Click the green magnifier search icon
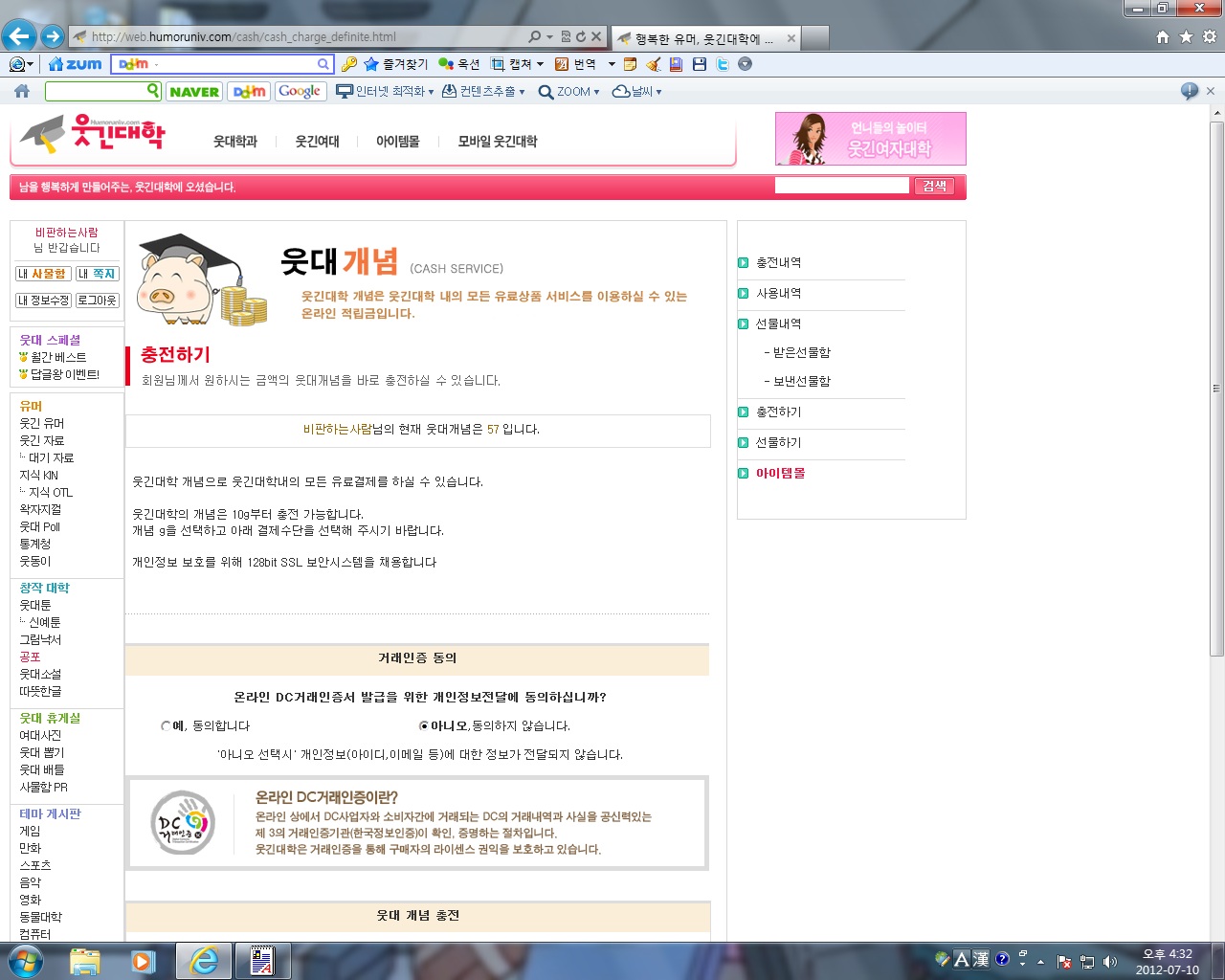 pyautogui.click(x=152, y=90)
